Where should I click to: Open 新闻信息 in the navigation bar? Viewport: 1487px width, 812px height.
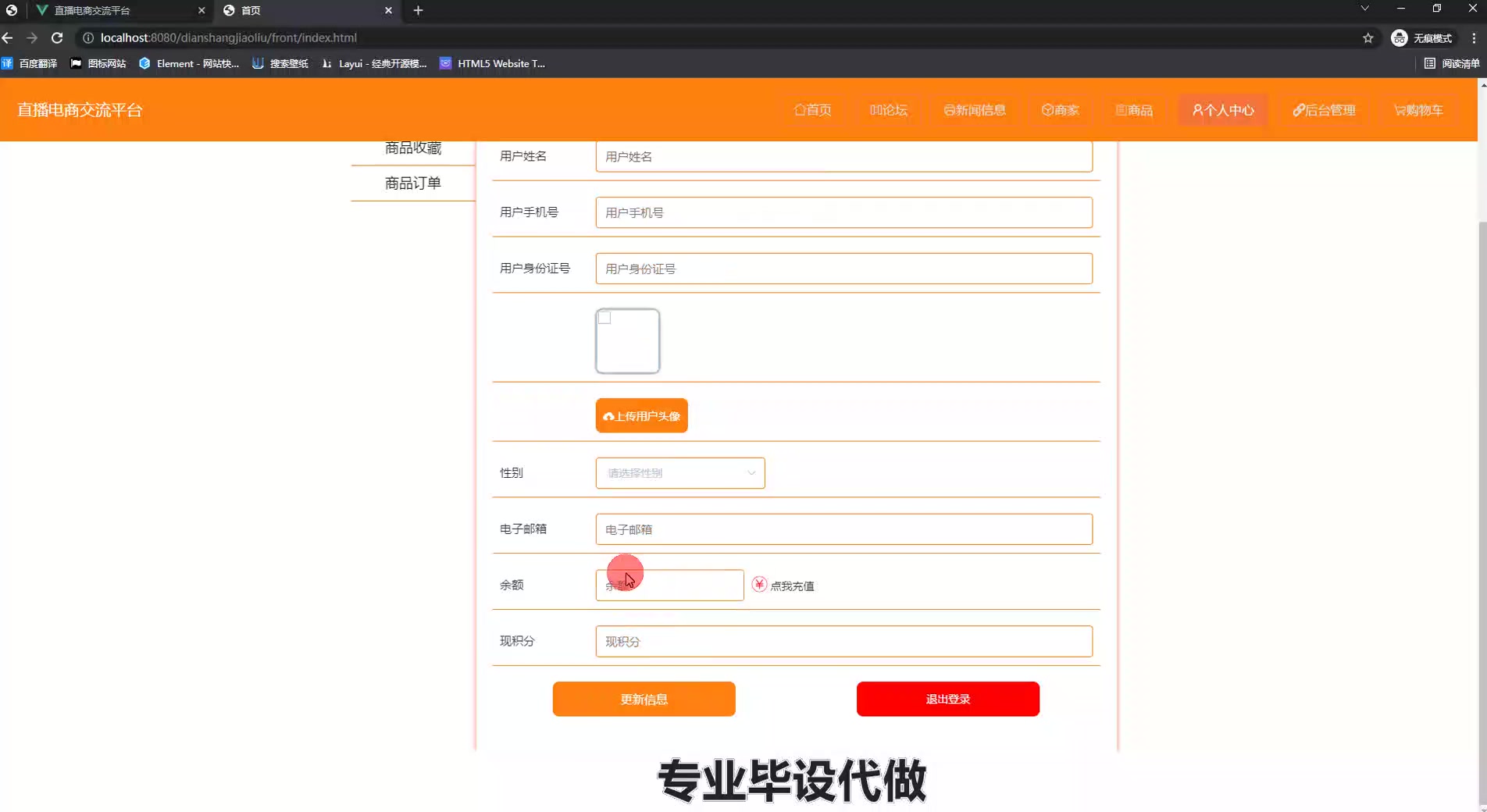[x=975, y=110]
